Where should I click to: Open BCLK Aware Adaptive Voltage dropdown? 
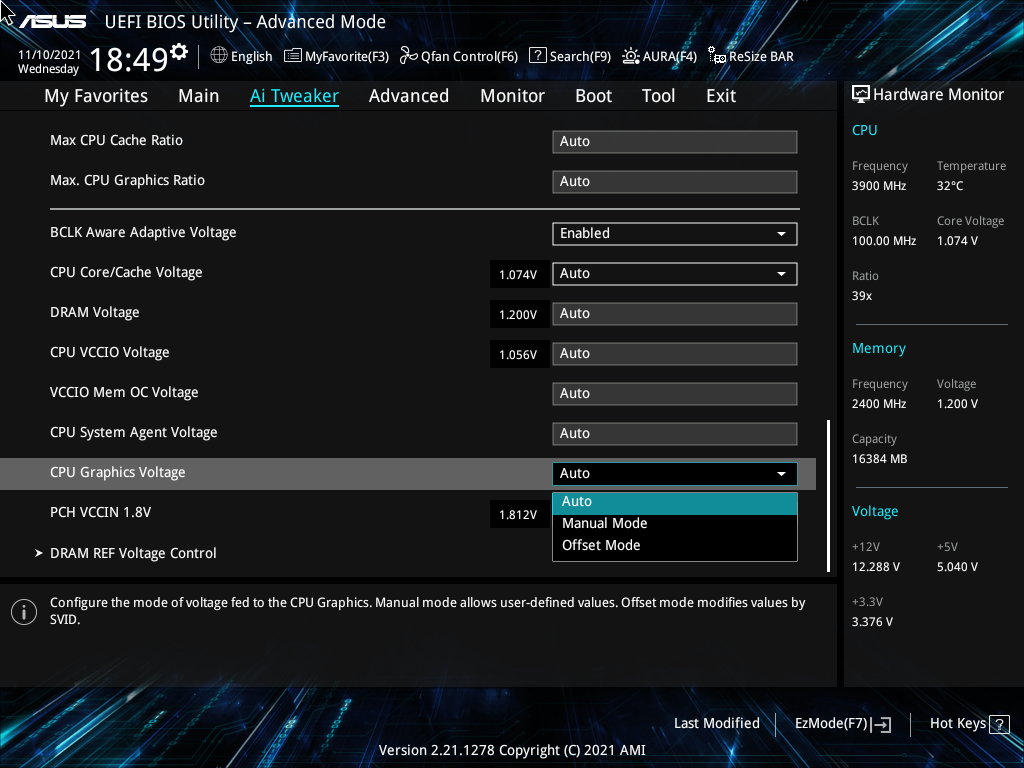point(675,234)
